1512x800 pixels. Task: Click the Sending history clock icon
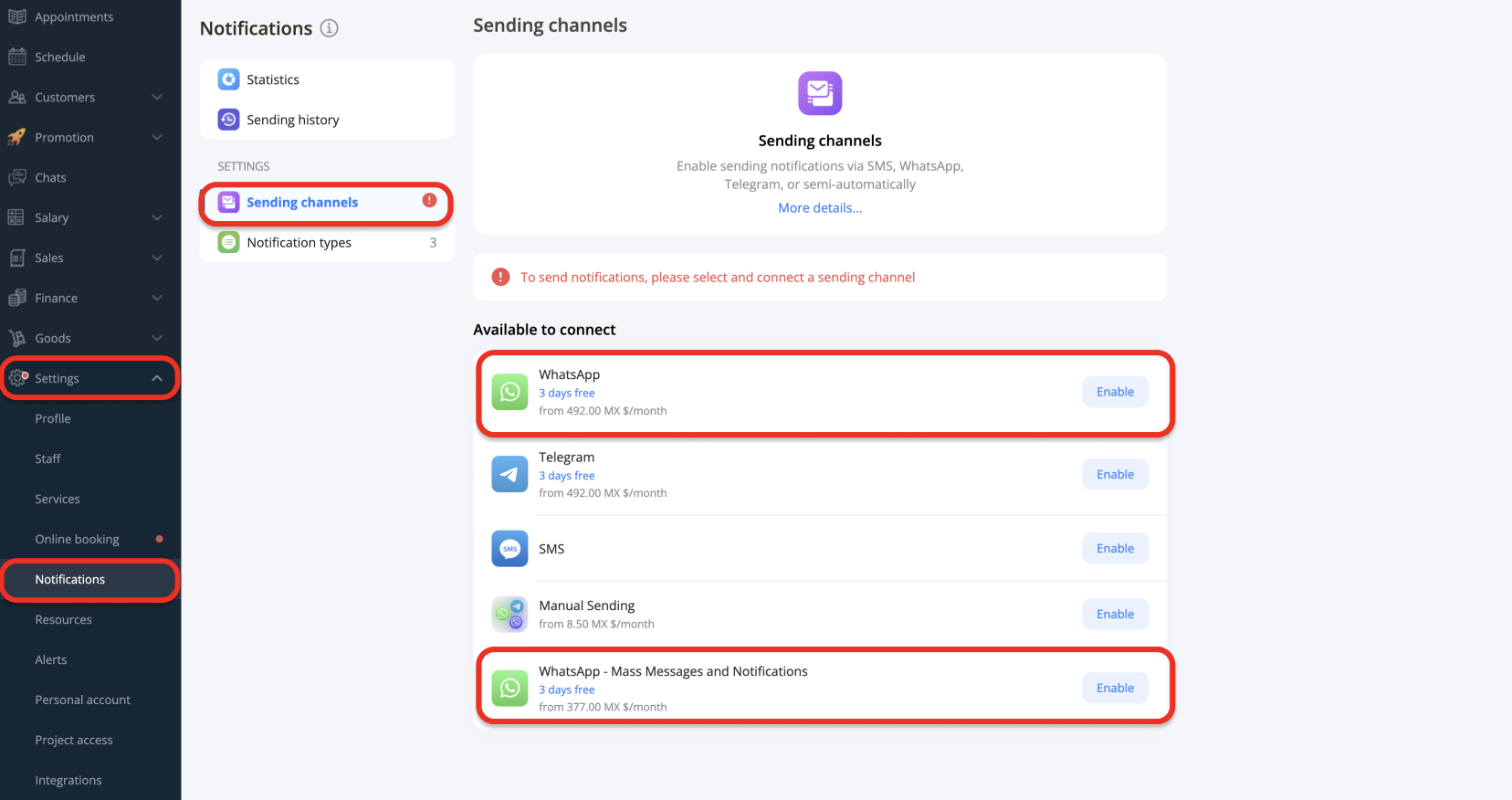coord(228,120)
